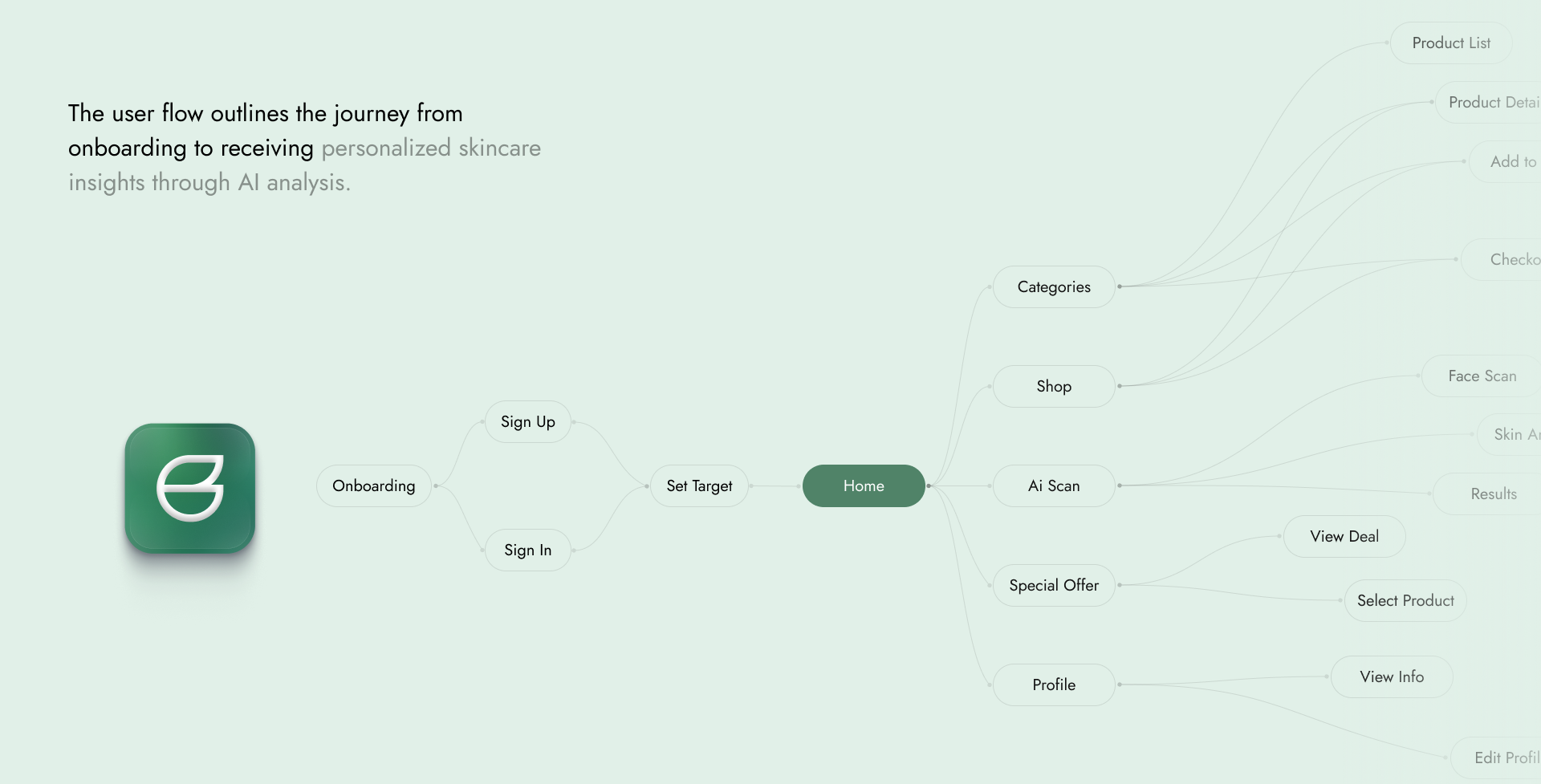Select the Checkout node
The image size is (1541, 784).
pyautogui.click(x=1502, y=259)
